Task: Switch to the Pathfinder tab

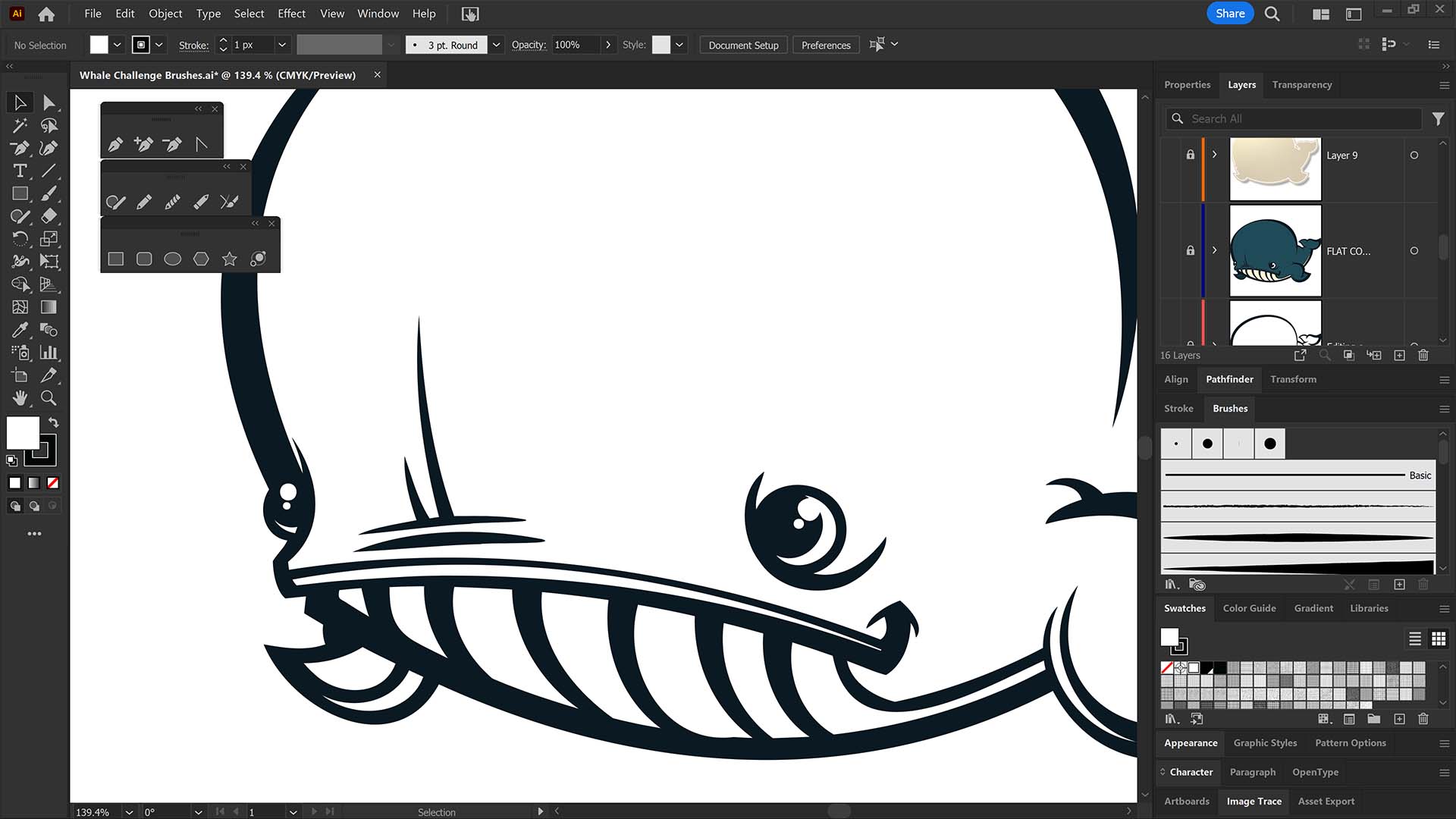Action: [1229, 379]
